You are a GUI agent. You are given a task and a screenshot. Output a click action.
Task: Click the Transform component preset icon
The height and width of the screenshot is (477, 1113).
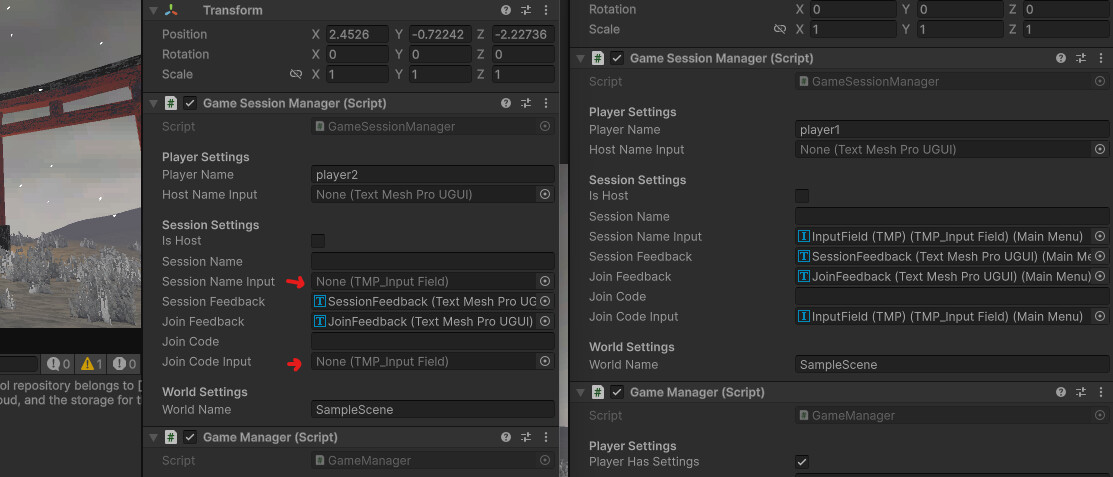526,10
